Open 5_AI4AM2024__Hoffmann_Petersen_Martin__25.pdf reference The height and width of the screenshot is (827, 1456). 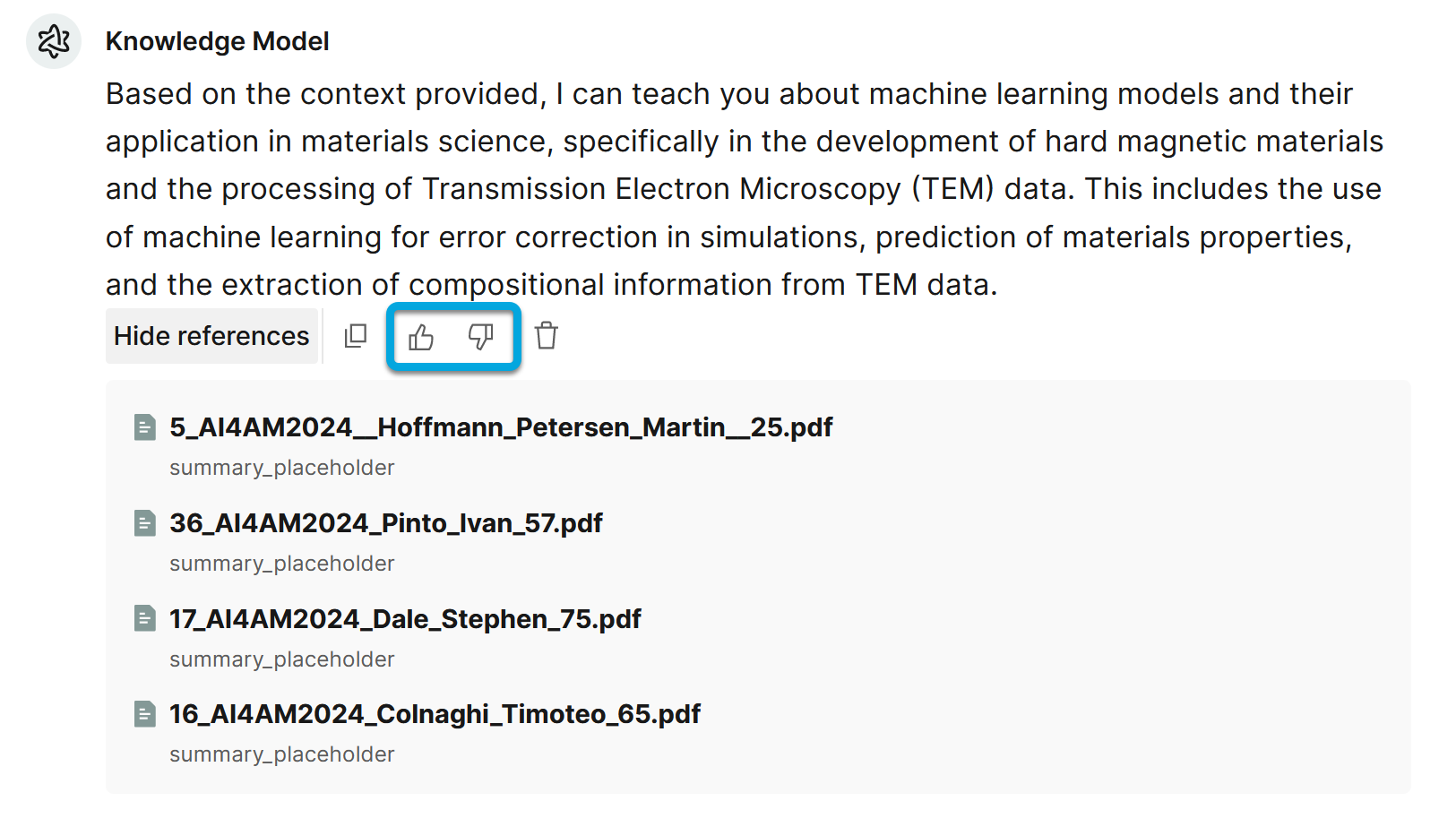tap(501, 427)
